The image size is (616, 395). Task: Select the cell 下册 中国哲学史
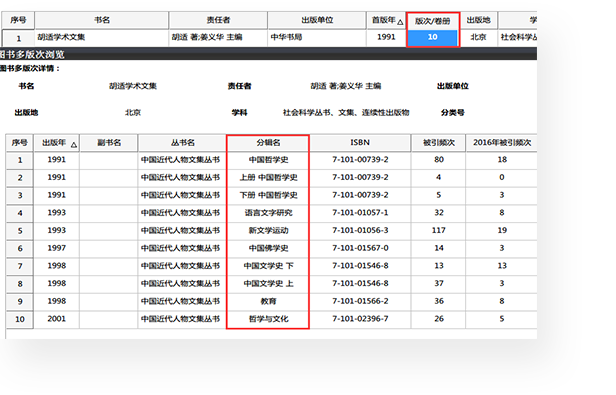[x=268, y=196]
